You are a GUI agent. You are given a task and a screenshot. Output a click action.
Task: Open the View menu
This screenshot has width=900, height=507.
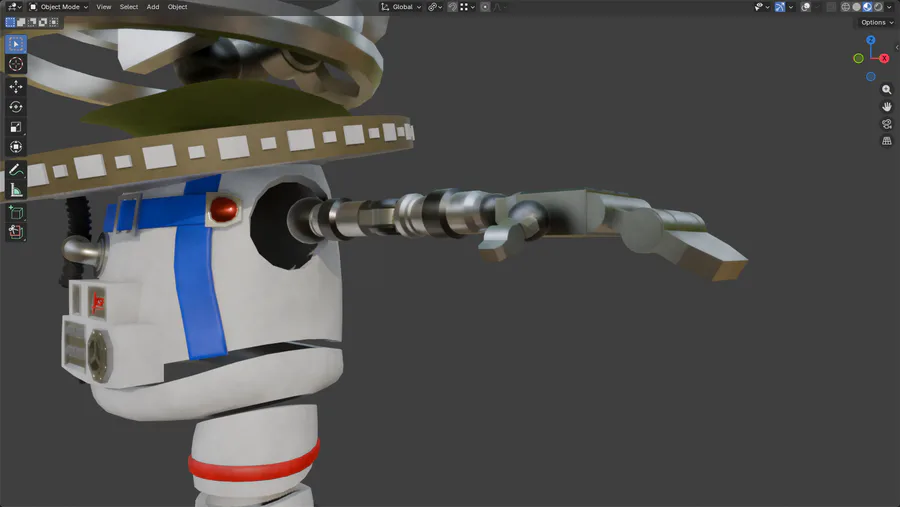(x=104, y=7)
